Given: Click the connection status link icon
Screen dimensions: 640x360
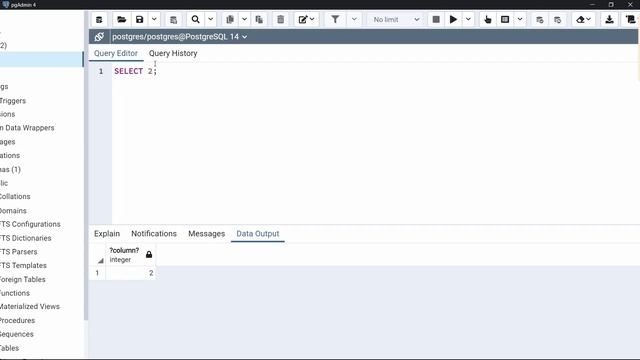Looking at the screenshot, I should coord(99,37).
